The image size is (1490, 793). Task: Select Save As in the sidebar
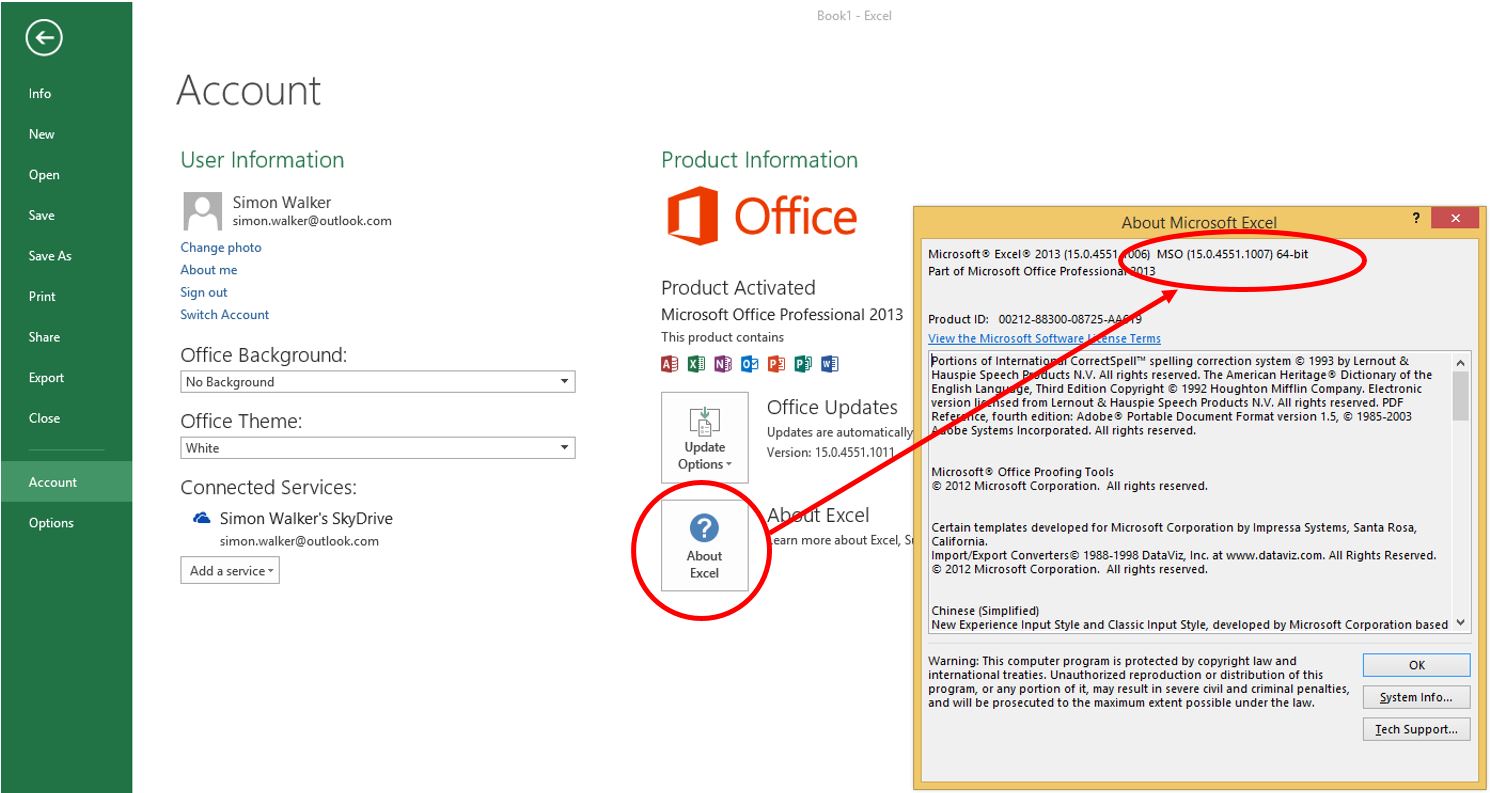[66, 256]
